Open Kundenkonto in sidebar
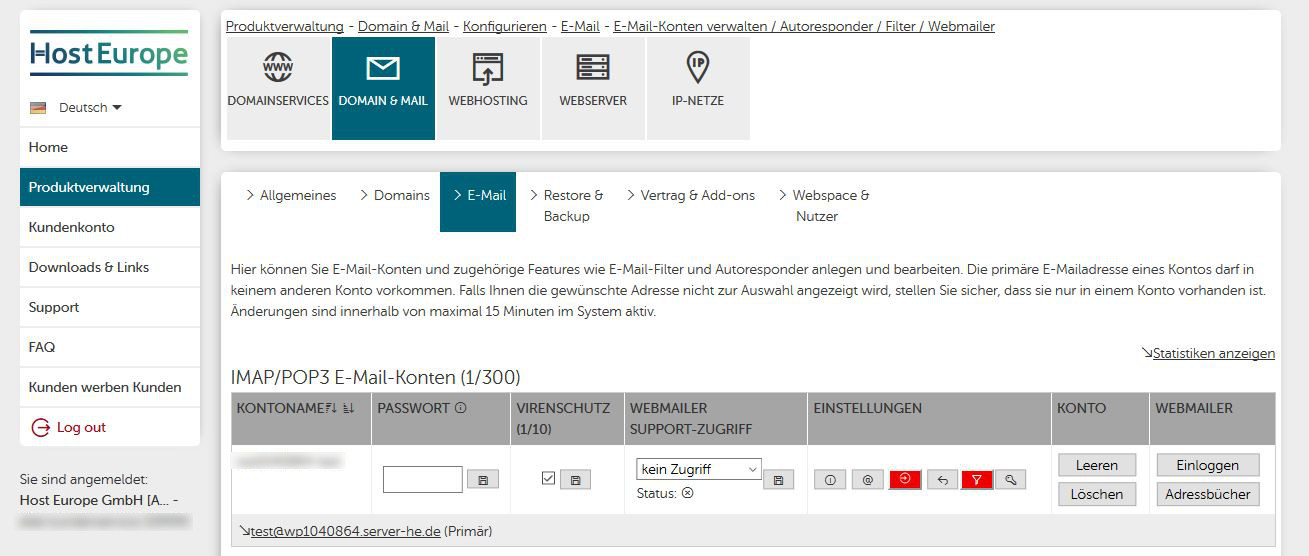 click(110, 227)
